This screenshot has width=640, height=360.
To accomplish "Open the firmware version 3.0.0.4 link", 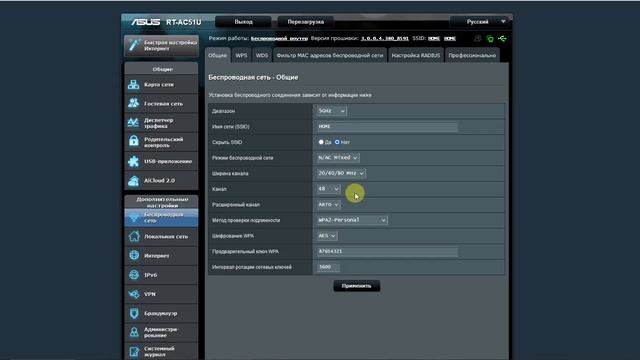I will [384, 38].
